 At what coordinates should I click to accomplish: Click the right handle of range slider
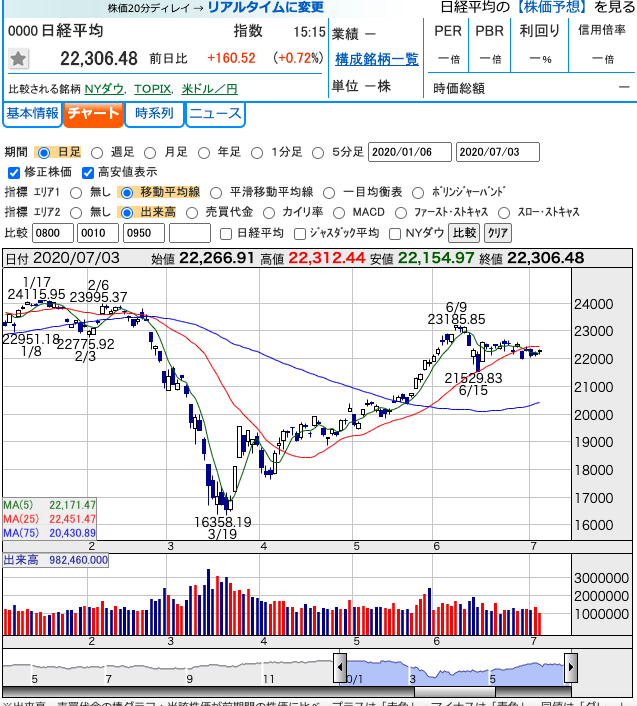pyautogui.click(x=571, y=667)
